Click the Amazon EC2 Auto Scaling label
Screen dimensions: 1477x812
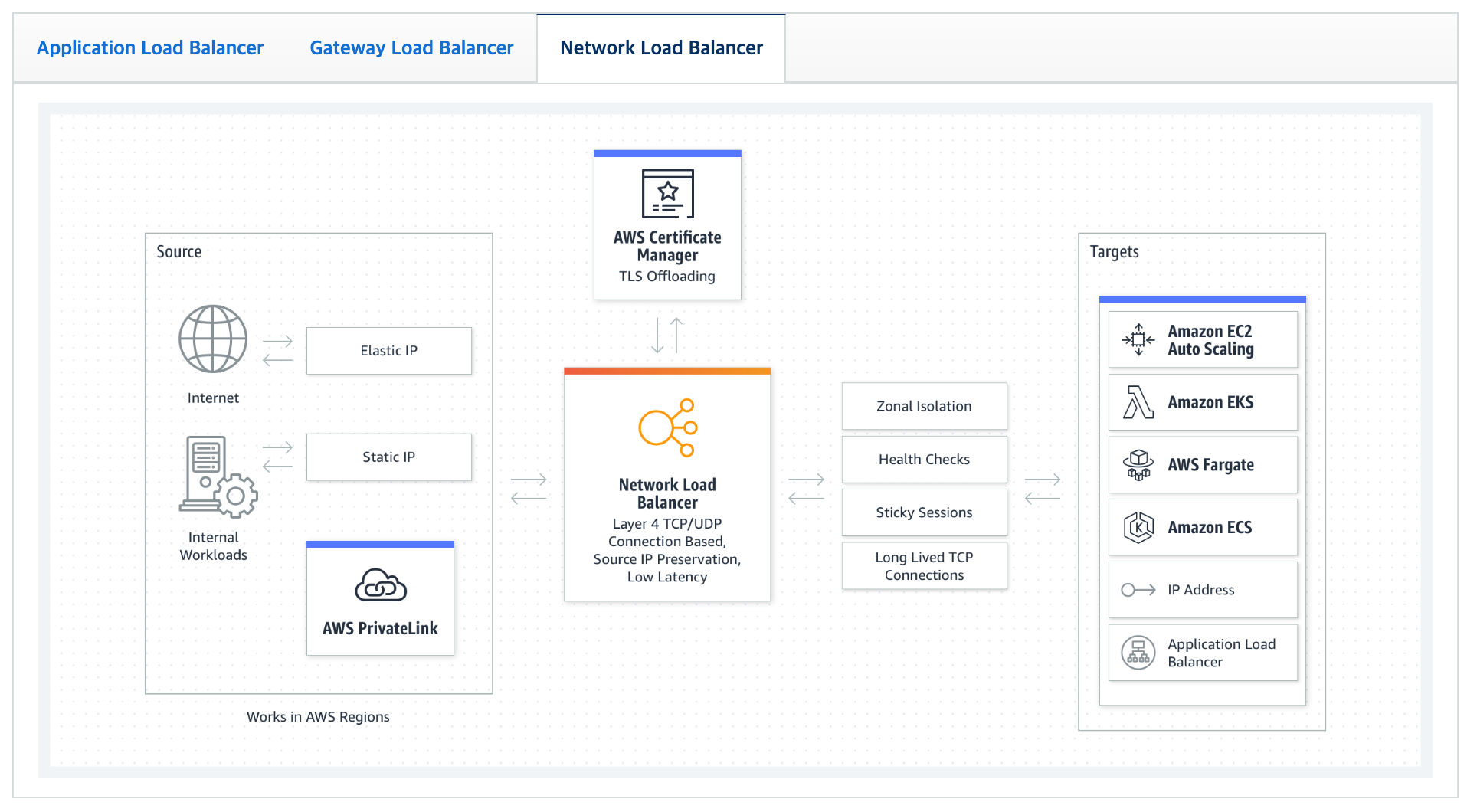(x=1210, y=340)
